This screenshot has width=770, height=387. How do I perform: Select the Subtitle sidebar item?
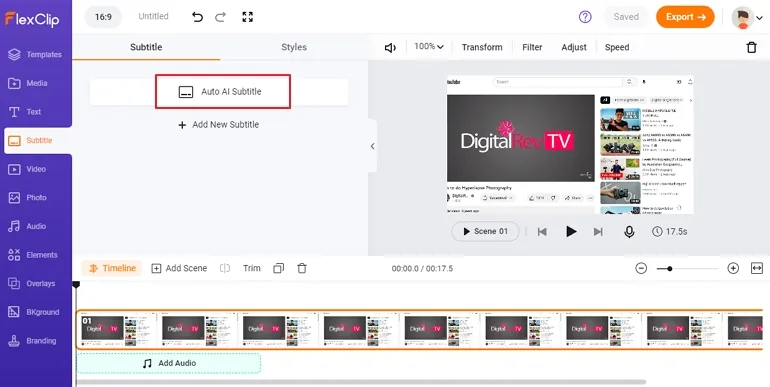pos(37,140)
